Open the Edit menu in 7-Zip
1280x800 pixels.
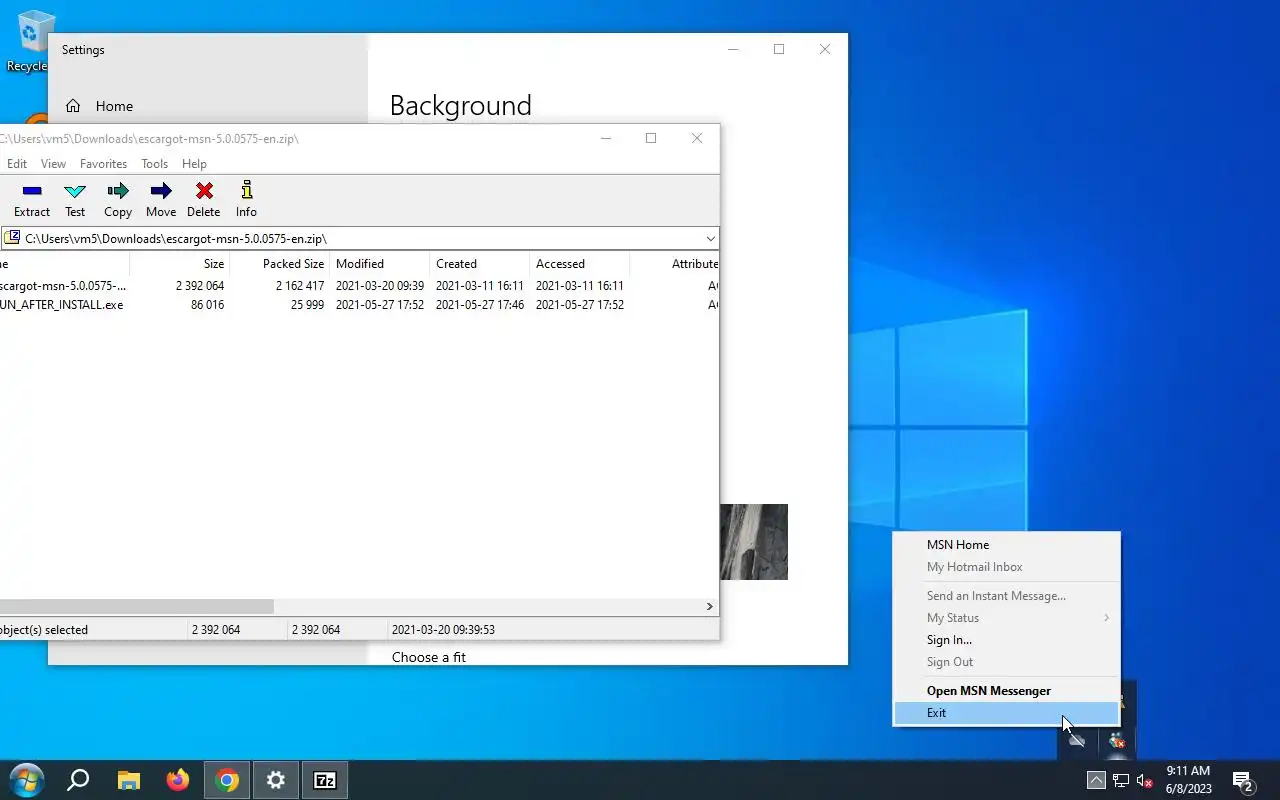coord(17,164)
